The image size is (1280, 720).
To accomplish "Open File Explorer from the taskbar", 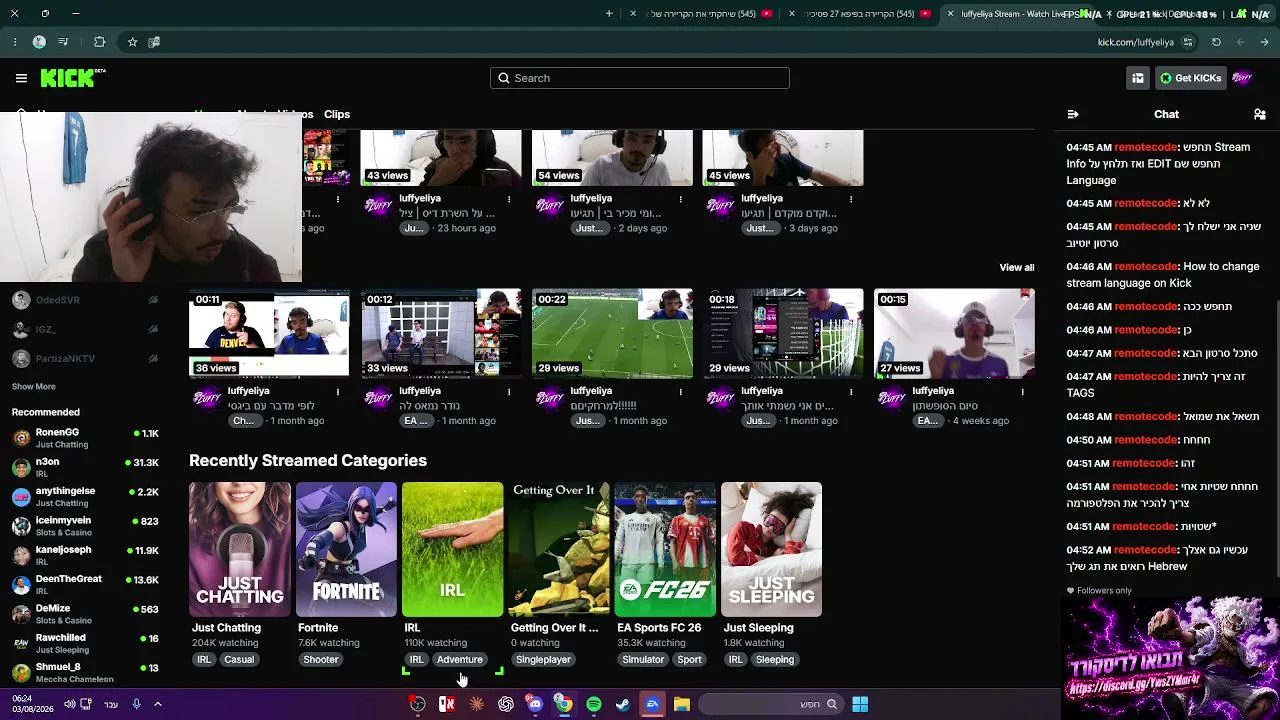I will [682, 704].
